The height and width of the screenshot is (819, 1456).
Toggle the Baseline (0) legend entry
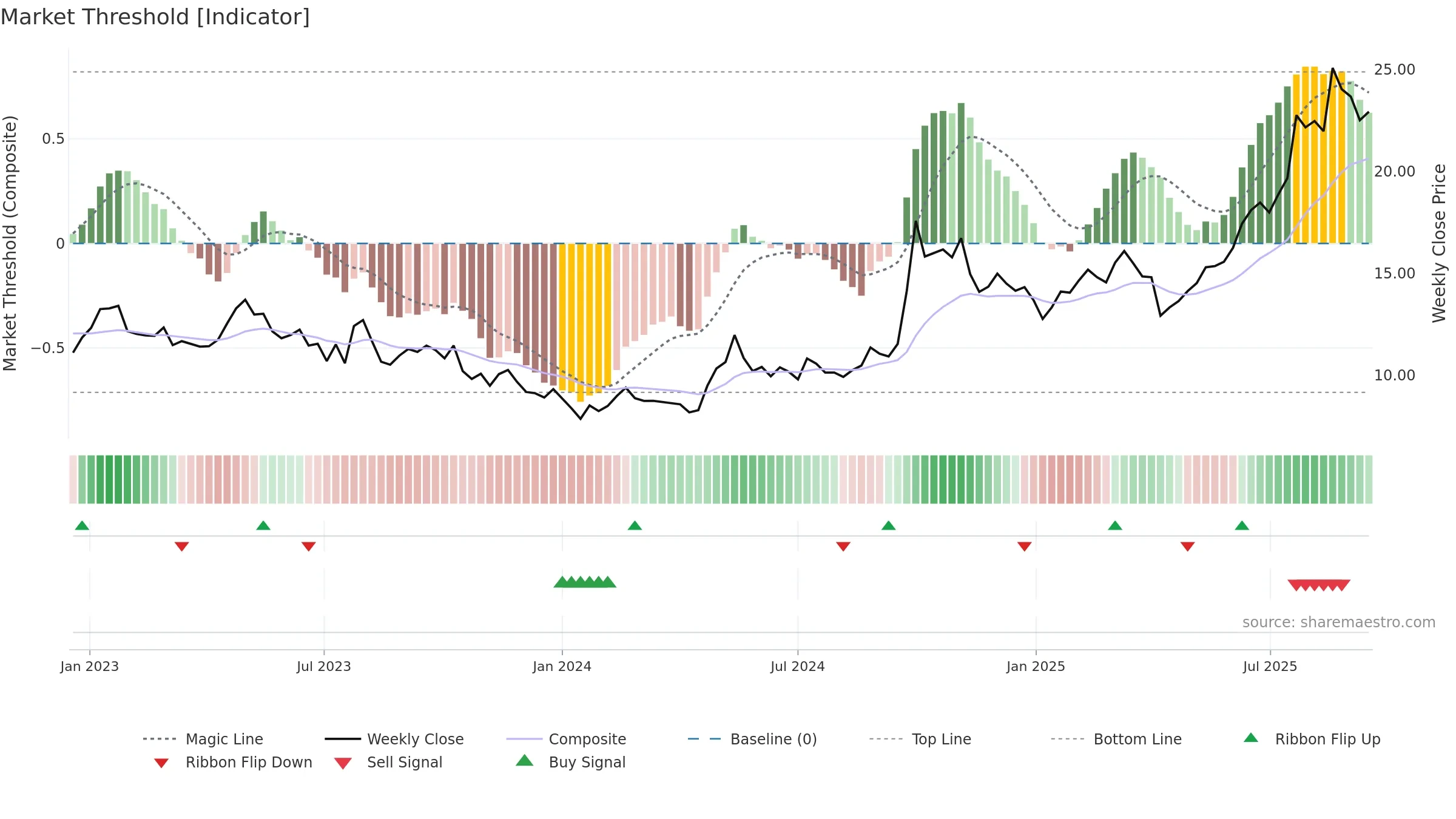click(752, 739)
